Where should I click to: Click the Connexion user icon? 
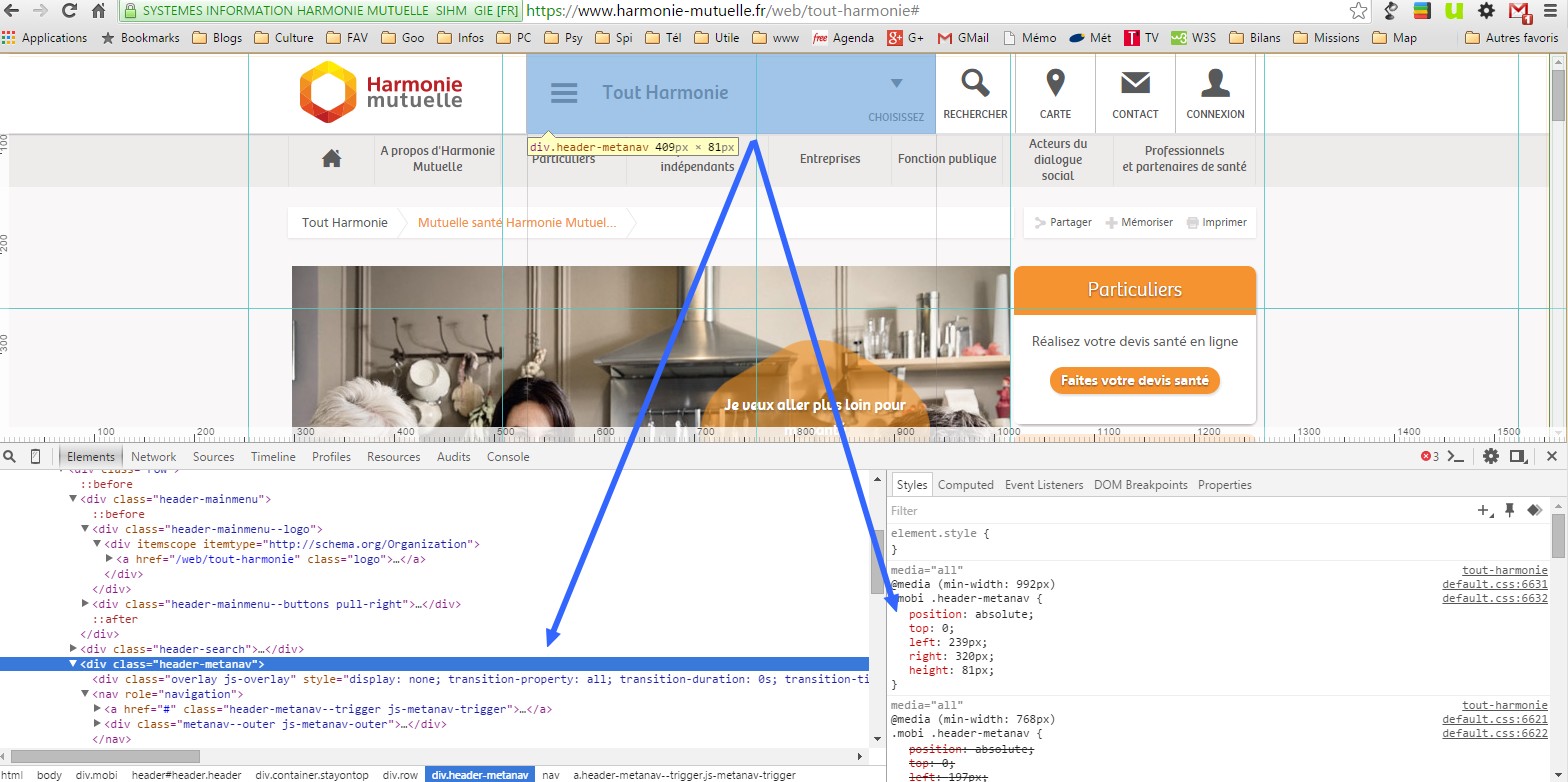point(1215,82)
